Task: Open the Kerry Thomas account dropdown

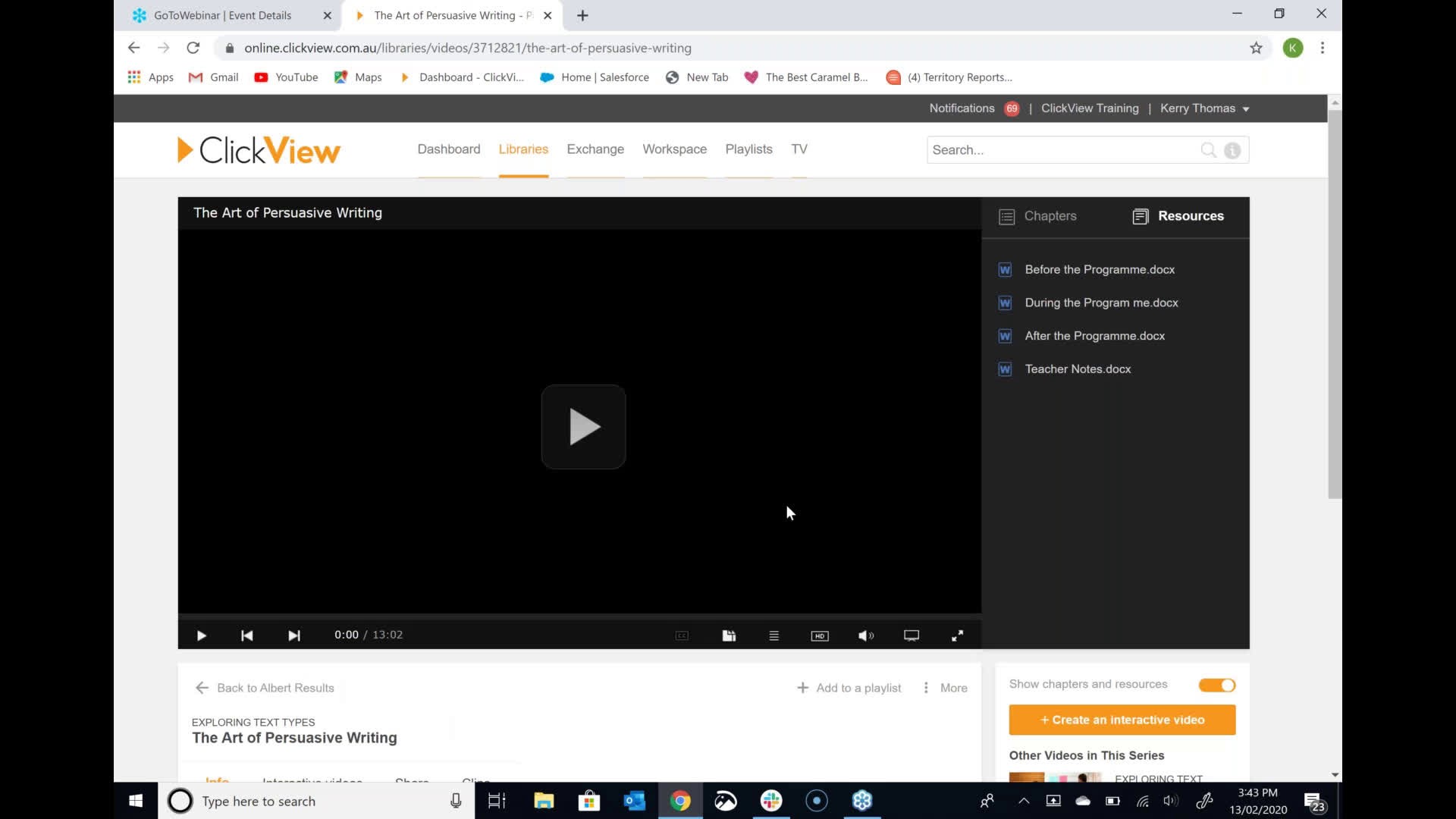Action: pos(1204,108)
